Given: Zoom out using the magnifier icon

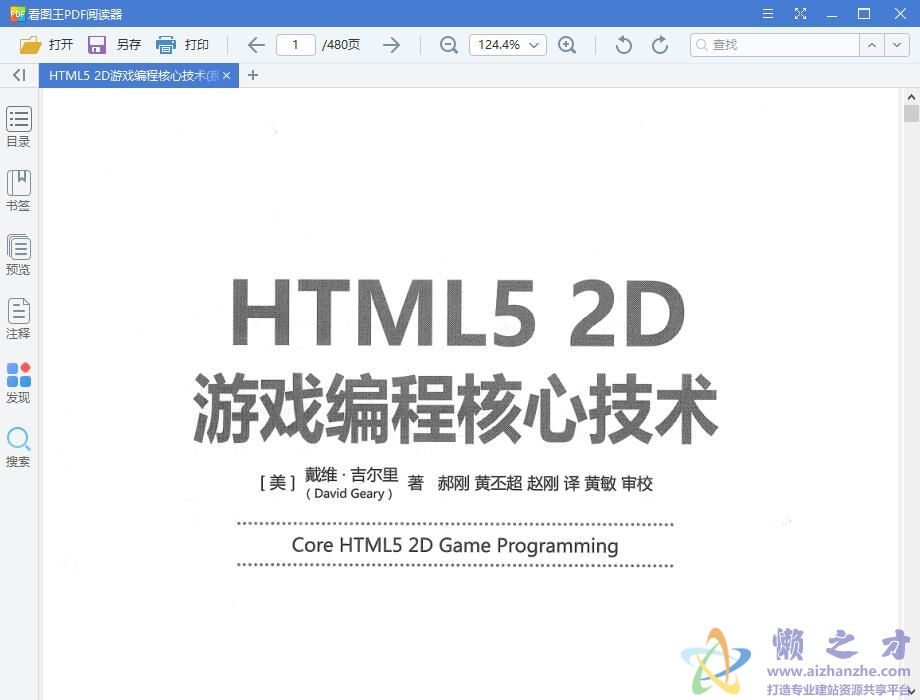Looking at the screenshot, I should pyautogui.click(x=448, y=45).
